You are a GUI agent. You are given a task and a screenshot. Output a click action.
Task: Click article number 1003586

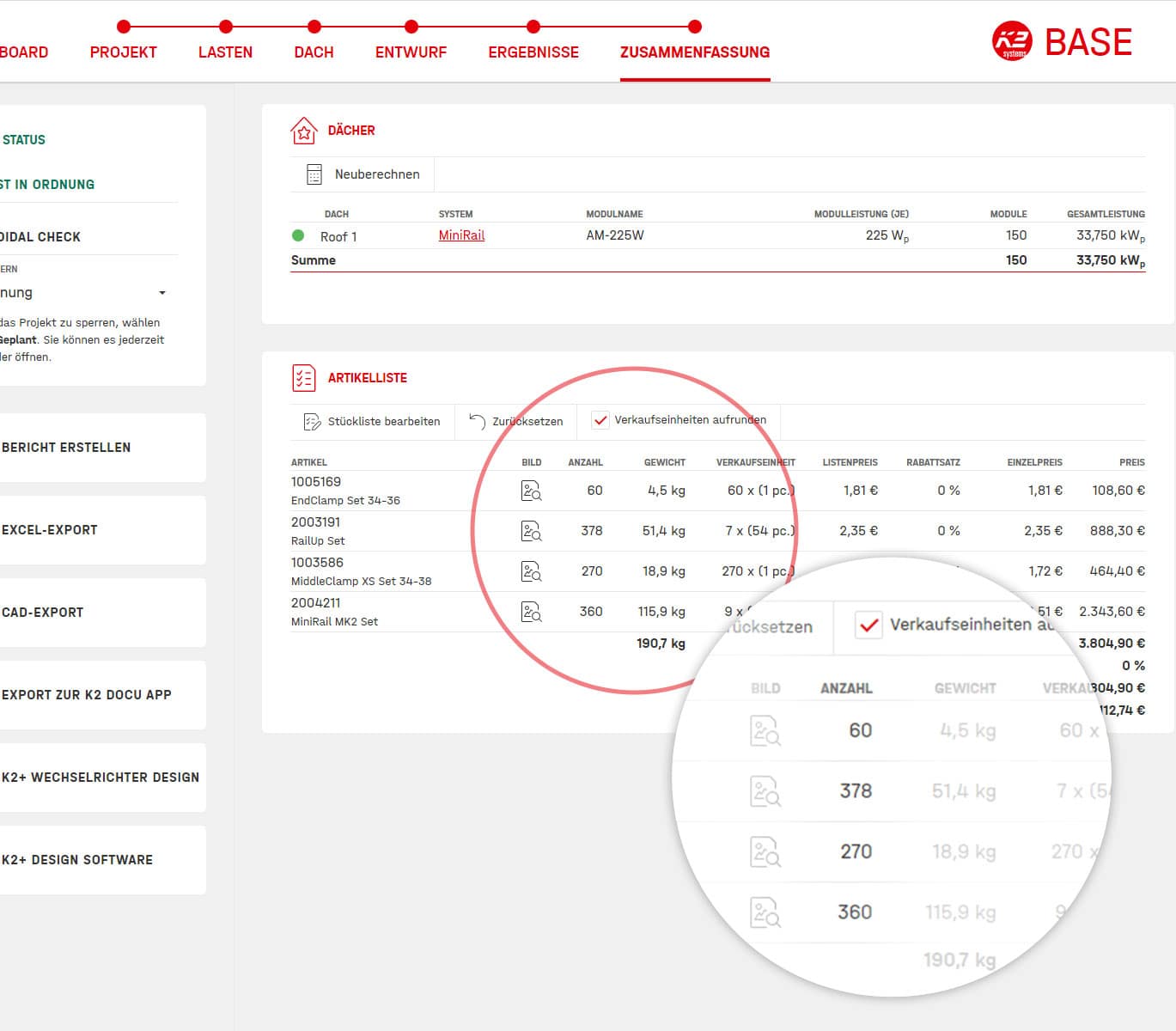point(317,563)
